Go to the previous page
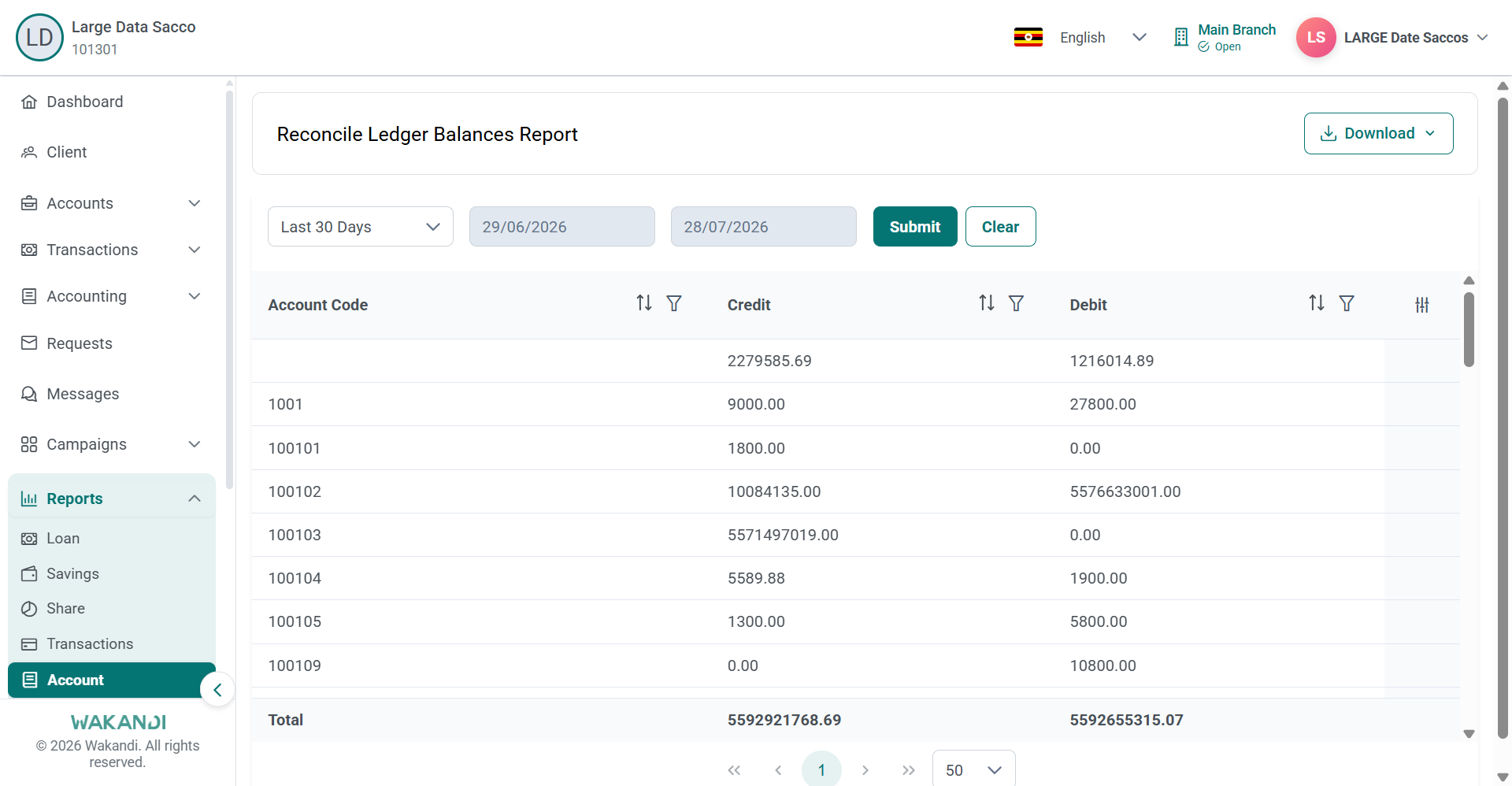 778,770
